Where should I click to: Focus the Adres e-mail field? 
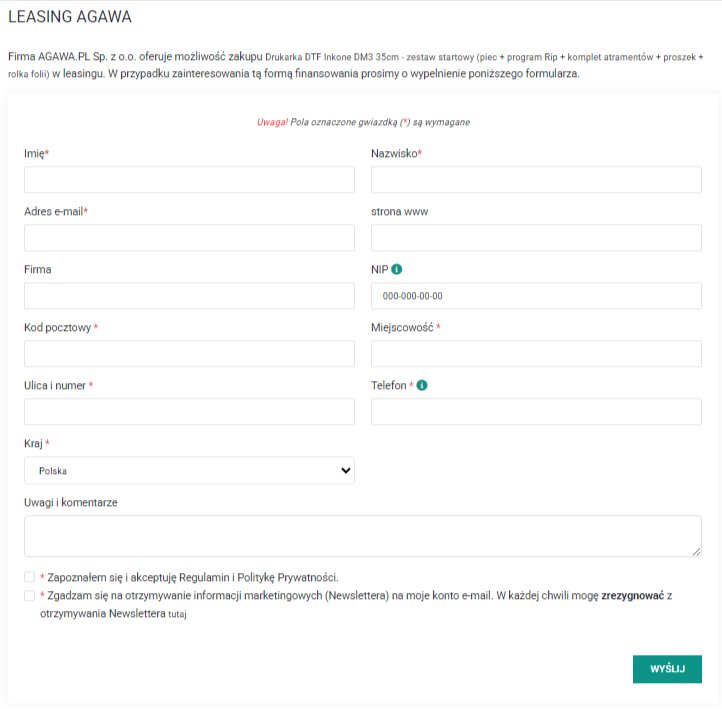(189, 238)
